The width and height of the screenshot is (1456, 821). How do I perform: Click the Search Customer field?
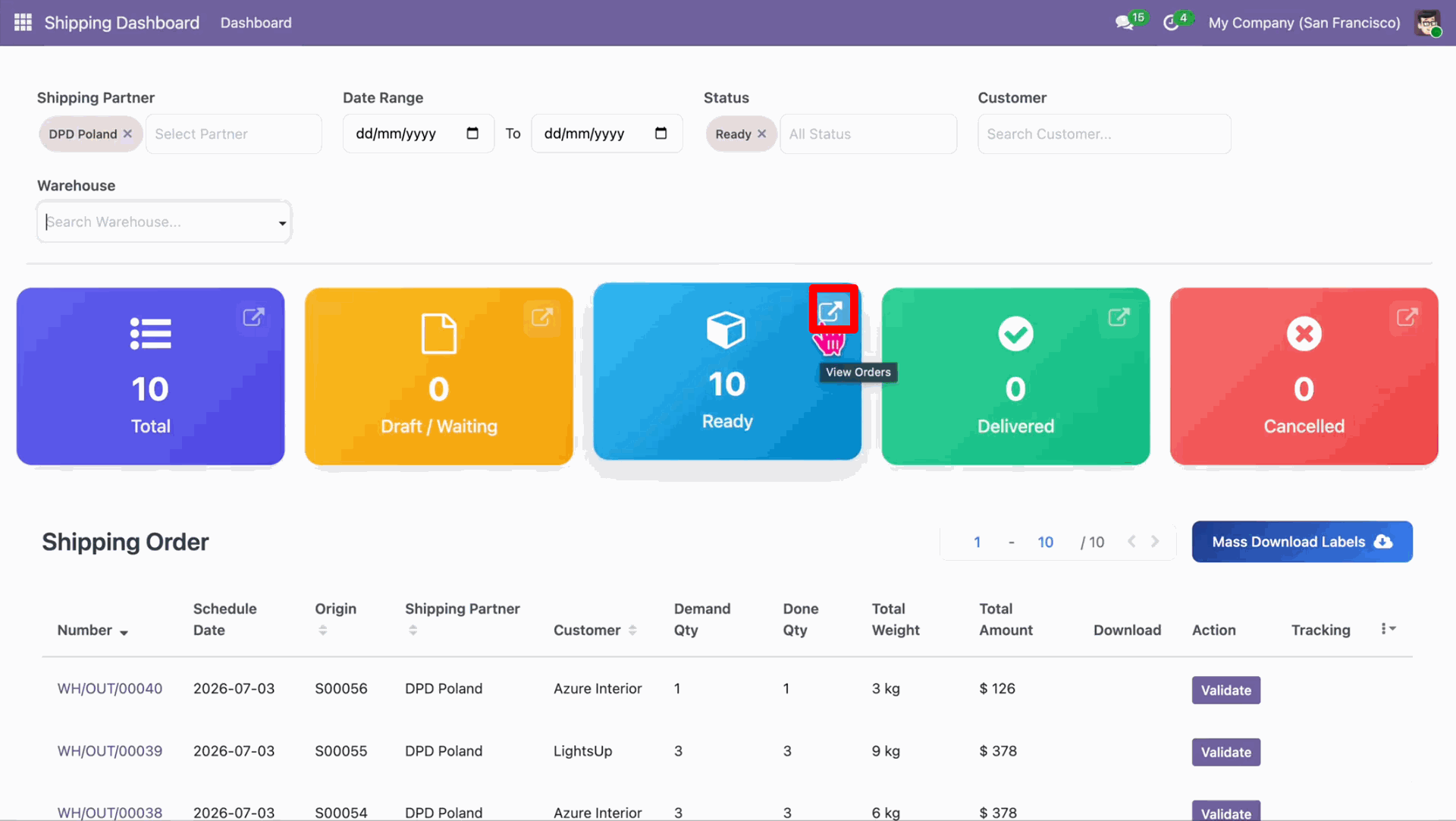pyautogui.click(x=1104, y=134)
